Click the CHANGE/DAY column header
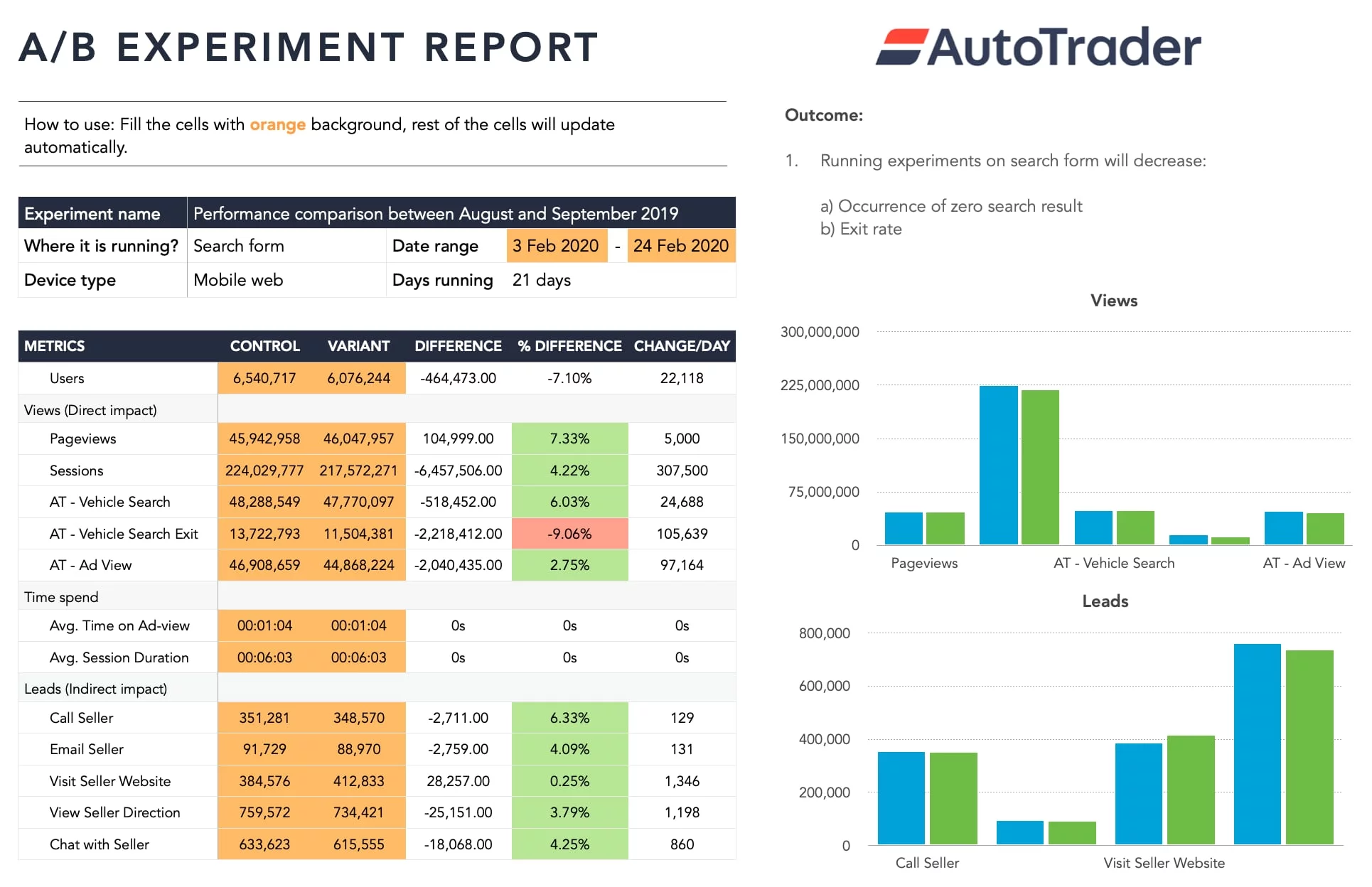1372x887 pixels. pos(681,346)
